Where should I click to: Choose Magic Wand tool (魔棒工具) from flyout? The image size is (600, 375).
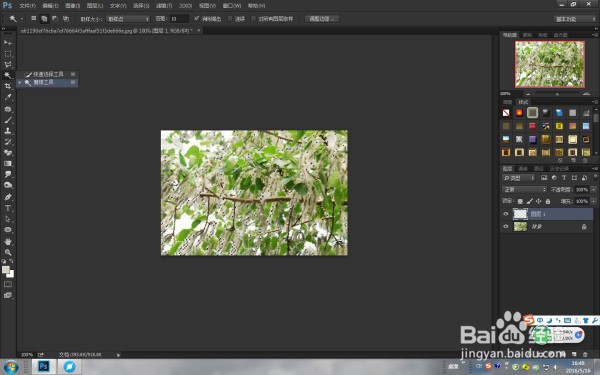[x=48, y=83]
